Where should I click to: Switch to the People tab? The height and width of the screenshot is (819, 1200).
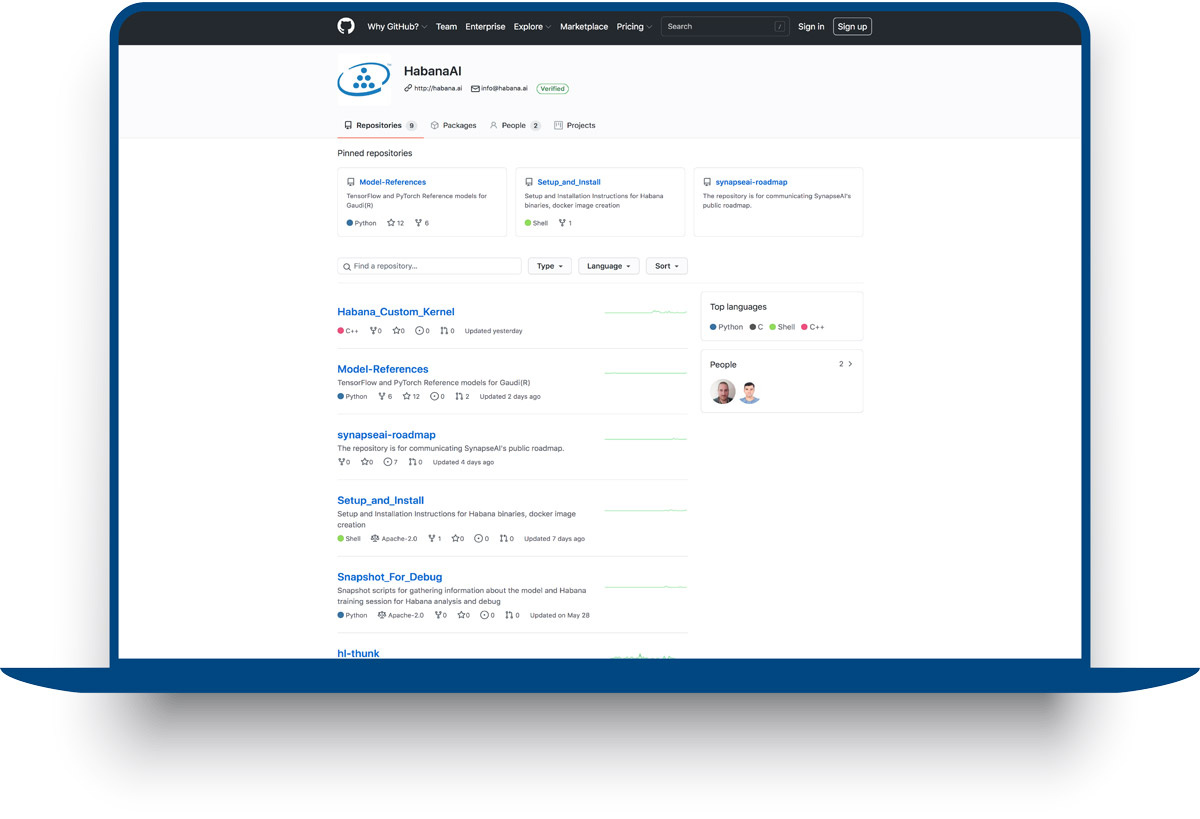coord(515,126)
